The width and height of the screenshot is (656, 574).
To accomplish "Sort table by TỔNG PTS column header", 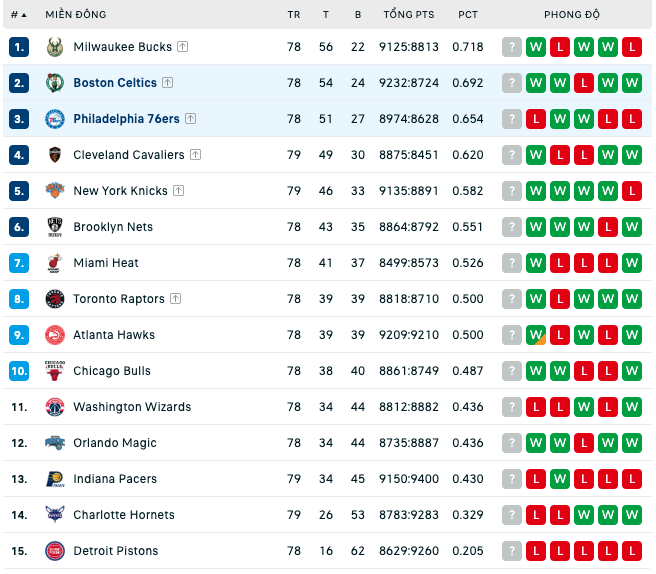I will pyautogui.click(x=409, y=15).
